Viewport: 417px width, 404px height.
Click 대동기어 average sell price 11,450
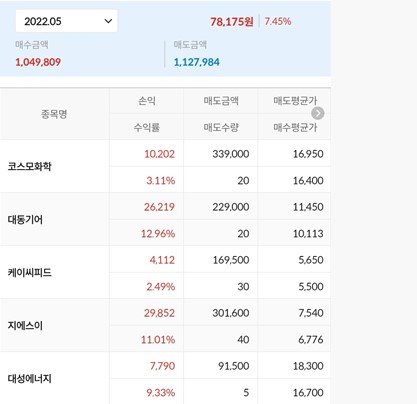tap(308, 207)
